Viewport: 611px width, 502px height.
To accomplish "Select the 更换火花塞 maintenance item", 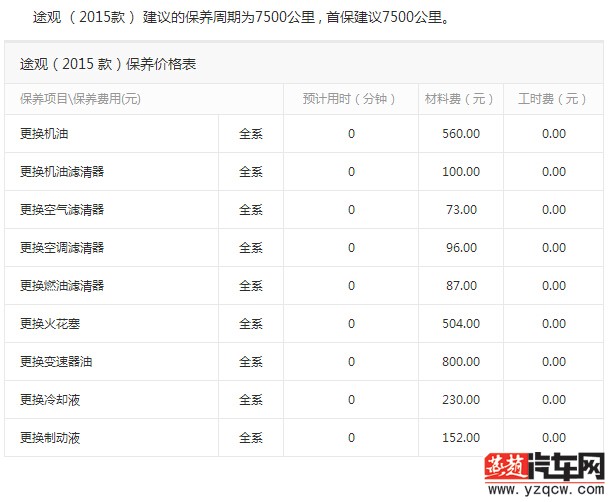I will (53, 324).
